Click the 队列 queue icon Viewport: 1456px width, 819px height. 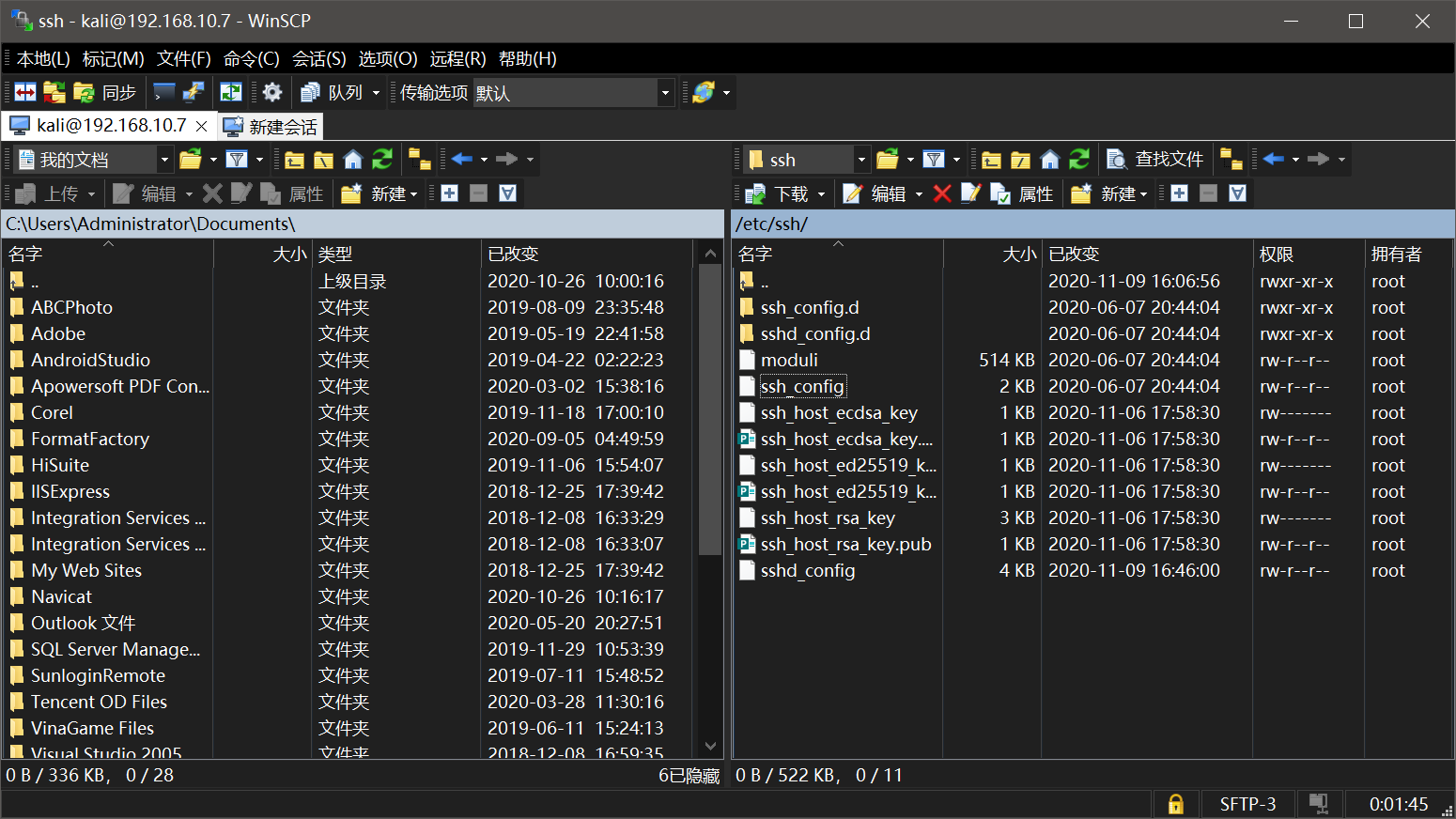pyautogui.click(x=332, y=92)
